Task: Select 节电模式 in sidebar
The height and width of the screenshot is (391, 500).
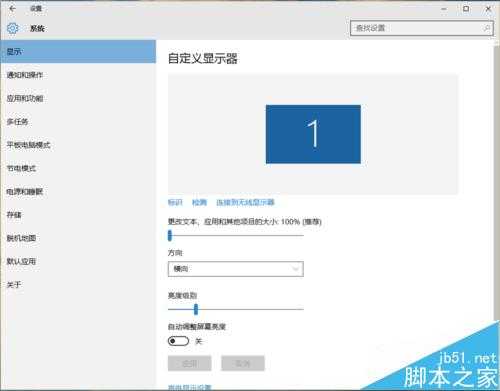Action: [78, 168]
